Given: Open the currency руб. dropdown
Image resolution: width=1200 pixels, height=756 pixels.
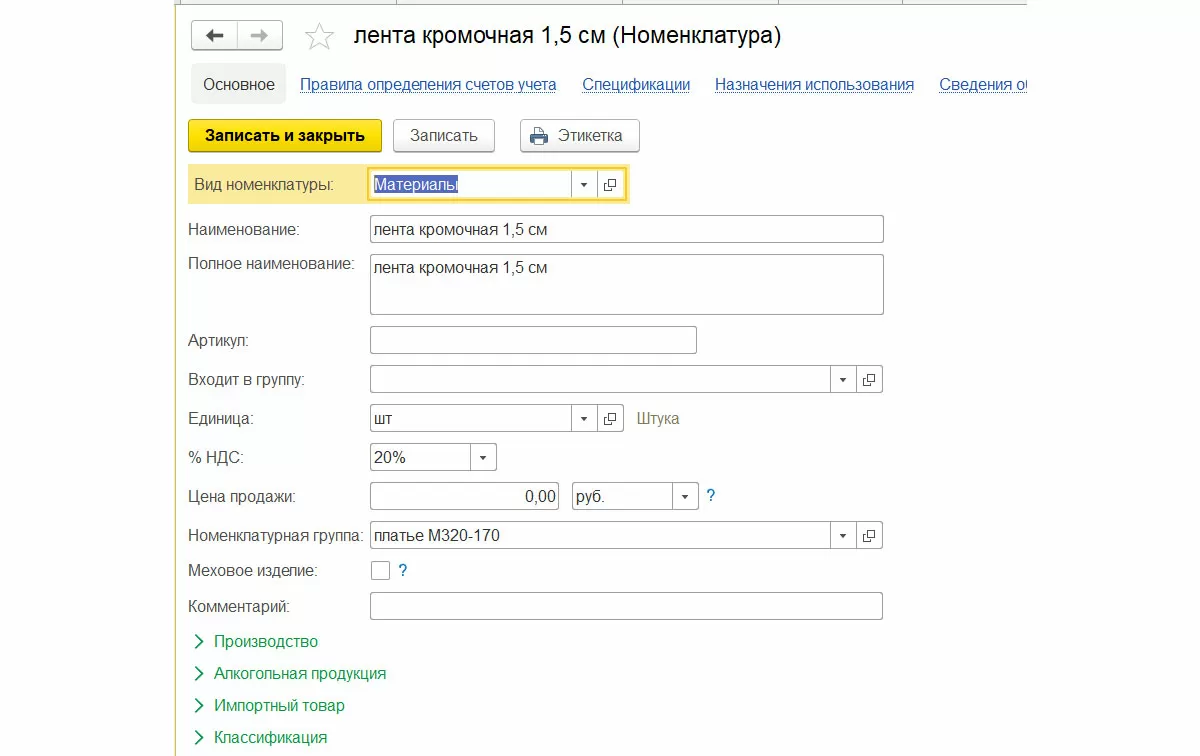Looking at the screenshot, I should [x=685, y=496].
